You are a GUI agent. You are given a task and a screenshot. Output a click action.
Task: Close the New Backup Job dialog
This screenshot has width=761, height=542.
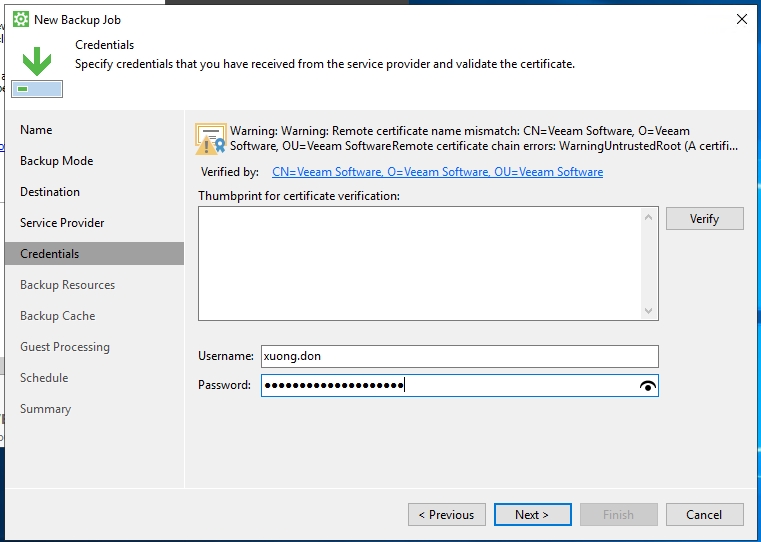[x=741, y=19]
